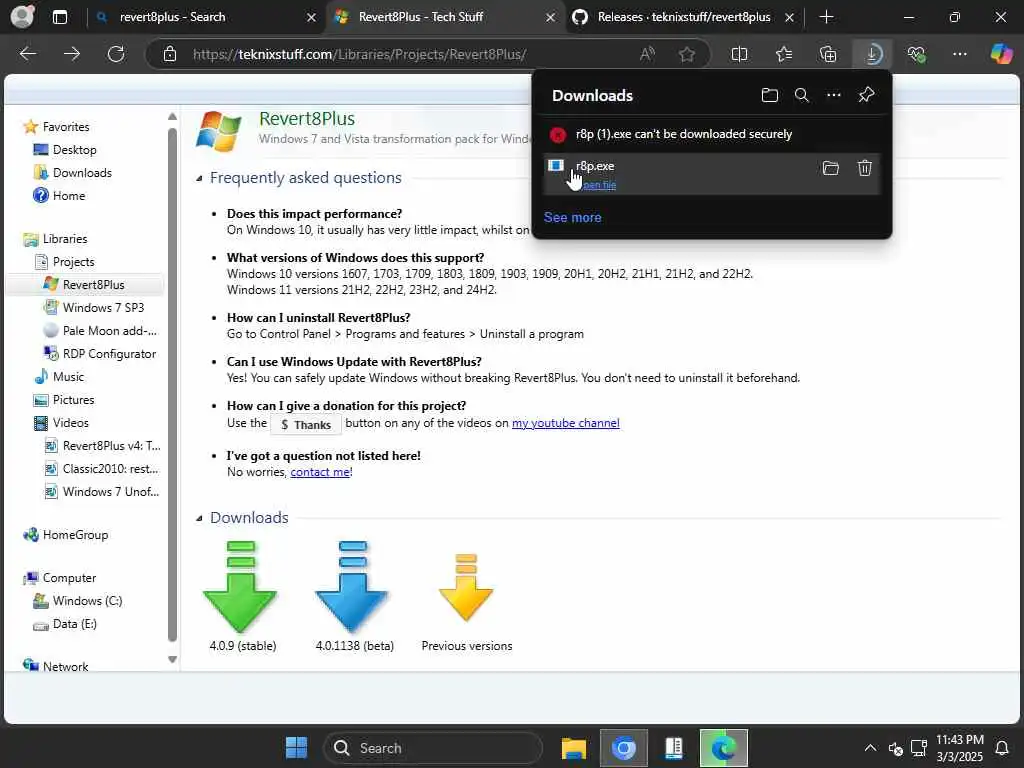Show r8p.exe in folder
This screenshot has height=768, width=1024.
point(830,168)
